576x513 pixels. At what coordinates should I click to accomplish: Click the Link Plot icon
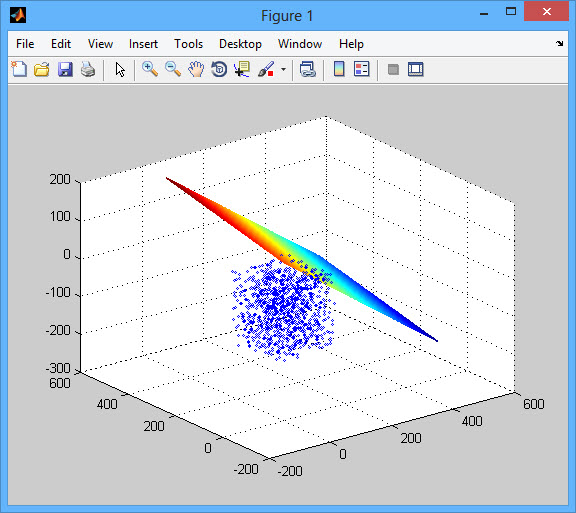point(307,69)
